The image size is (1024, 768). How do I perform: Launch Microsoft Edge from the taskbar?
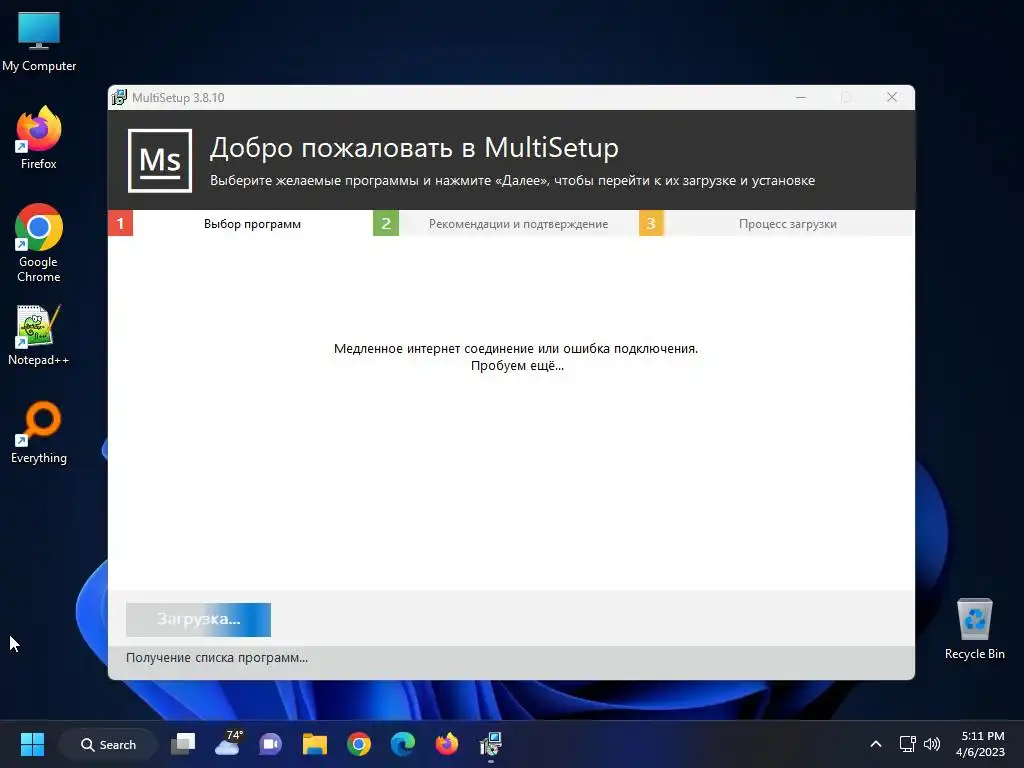[x=403, y=744]
